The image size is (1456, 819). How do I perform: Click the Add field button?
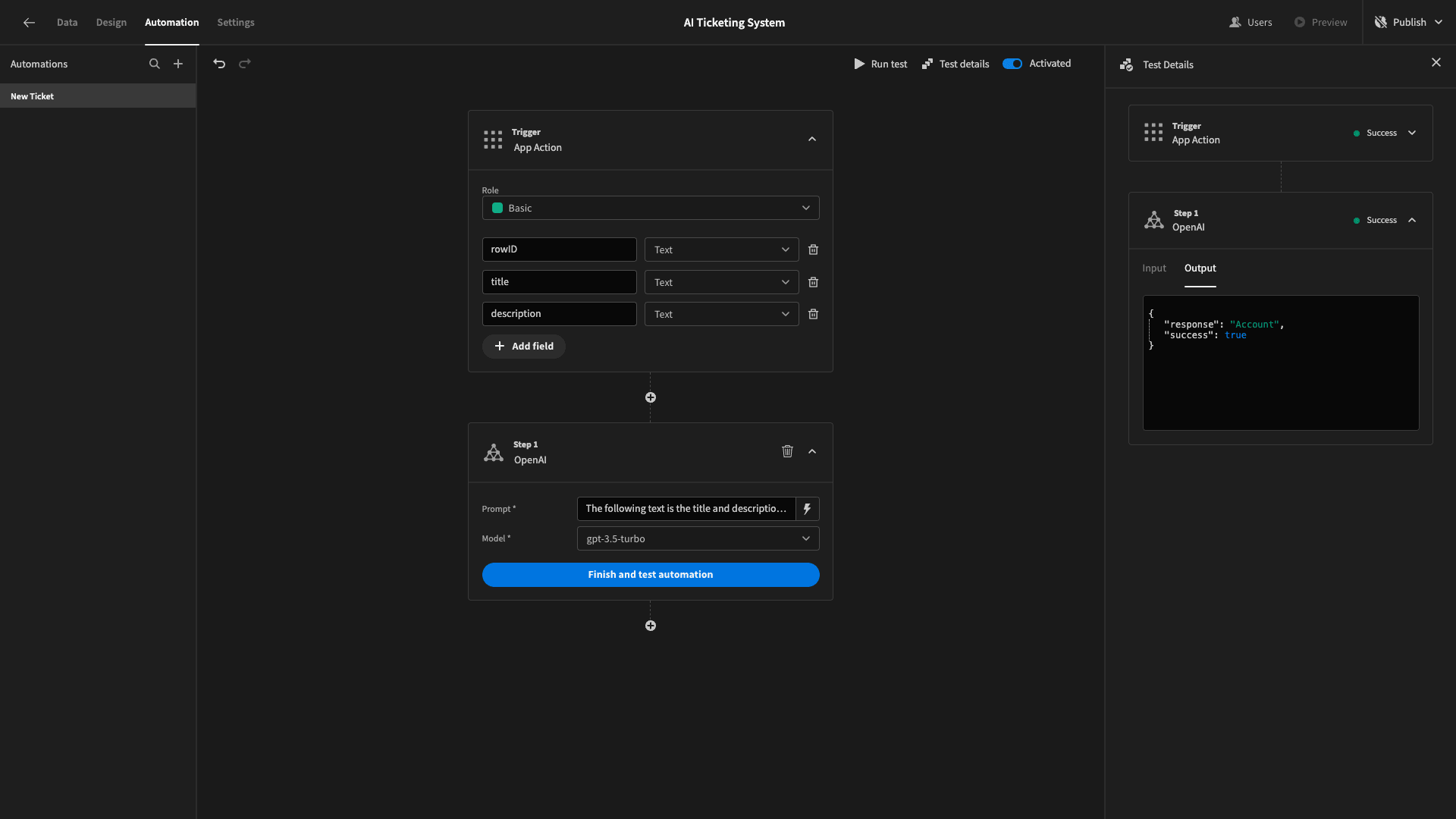[x=524, y=347]
